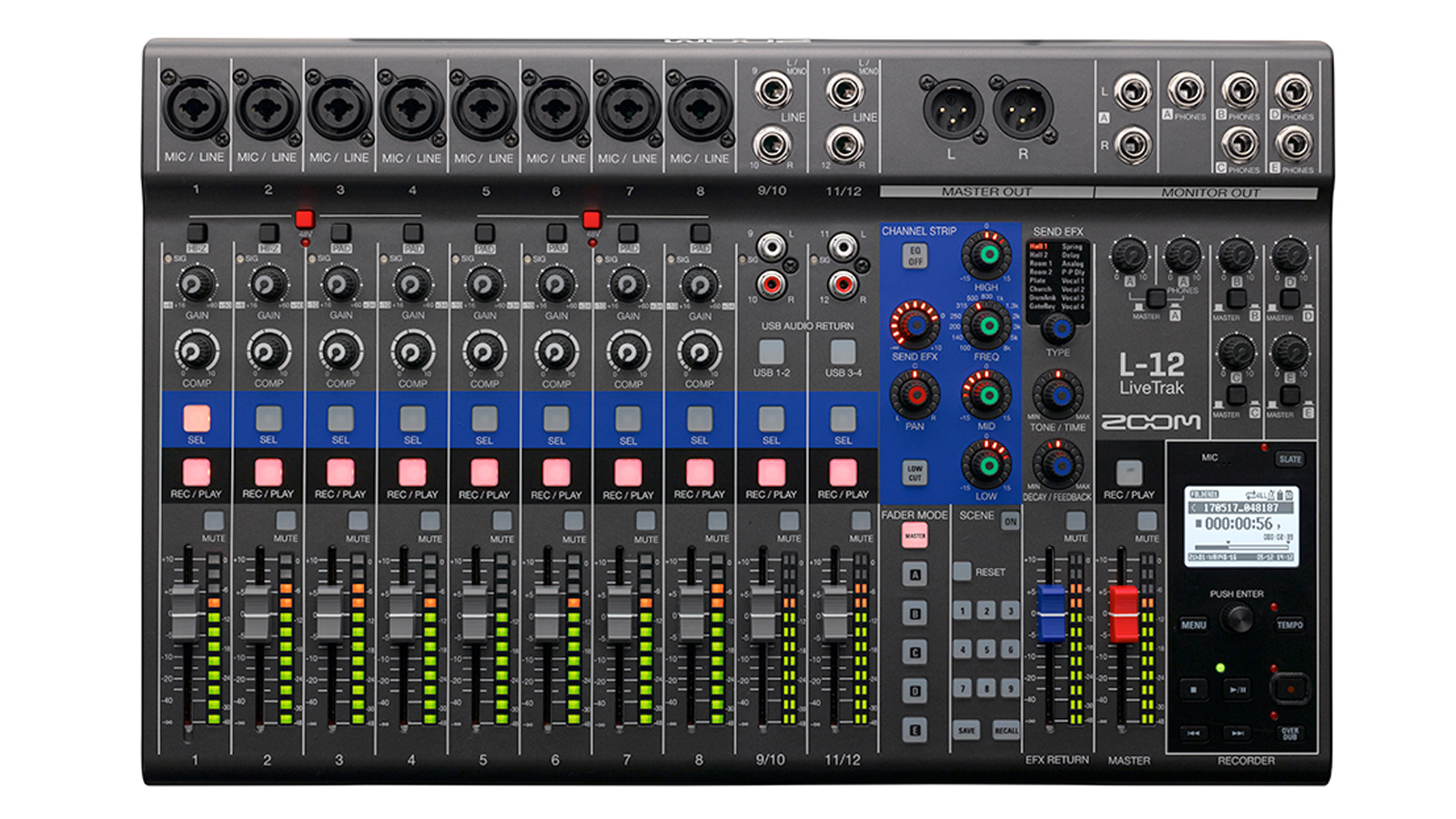Image resolution: width=1456 pixels, height=819 pixels.
Task: Select fader mode A
Action: (915, 574)
